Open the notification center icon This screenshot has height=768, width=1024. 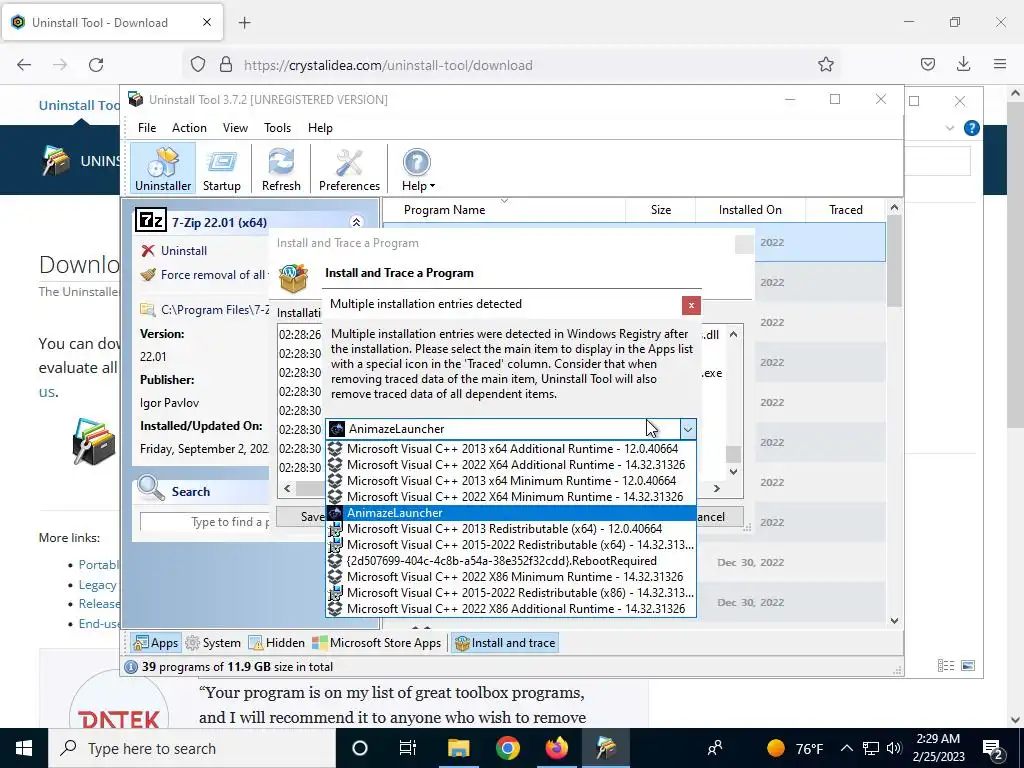[992, 748]
